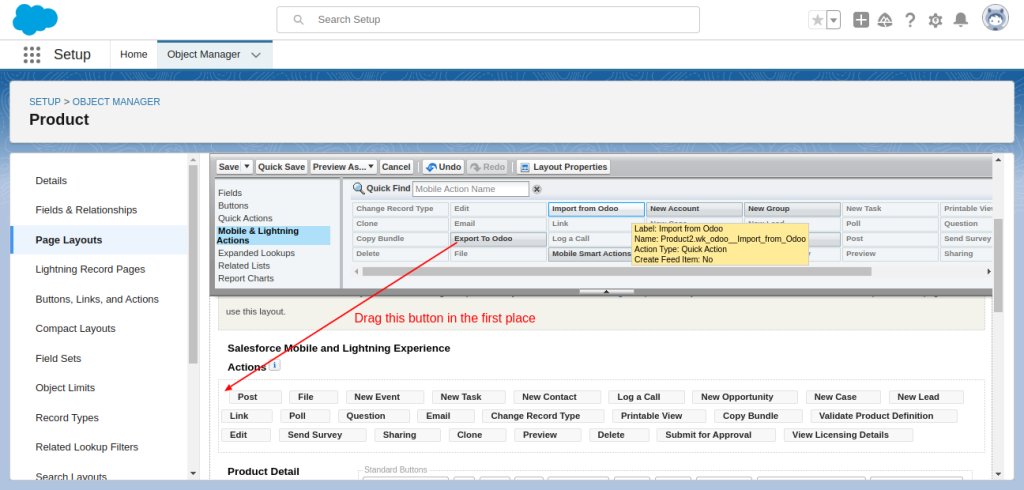Collapse the palette with the handle arrow
This screenshot has height=490, width=1024.
pyautogui.click(x=606, y=291)
